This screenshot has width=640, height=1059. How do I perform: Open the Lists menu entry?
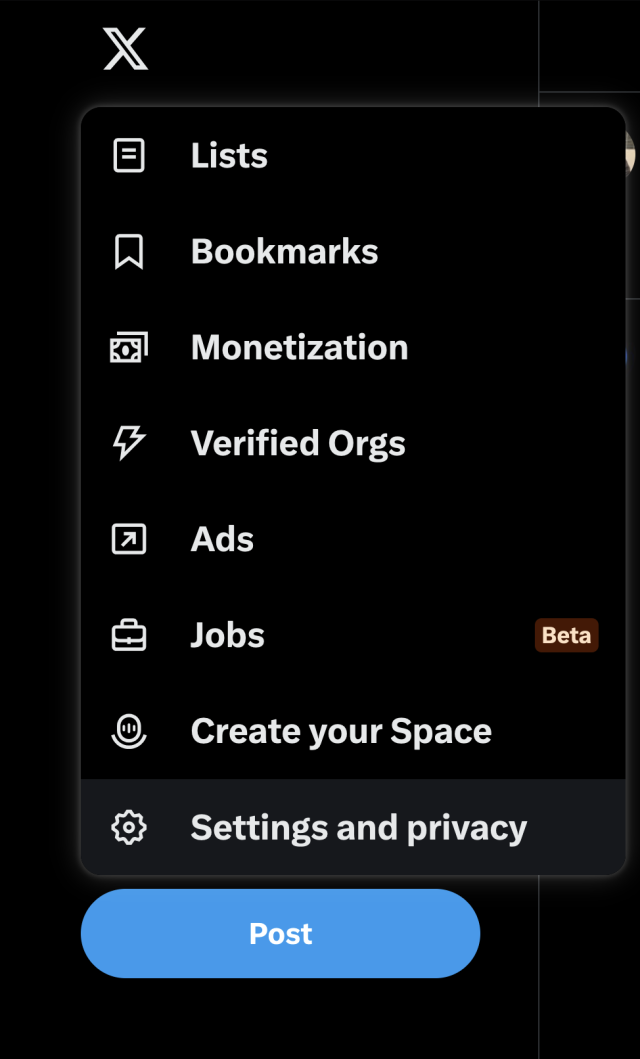click(228, 155)
